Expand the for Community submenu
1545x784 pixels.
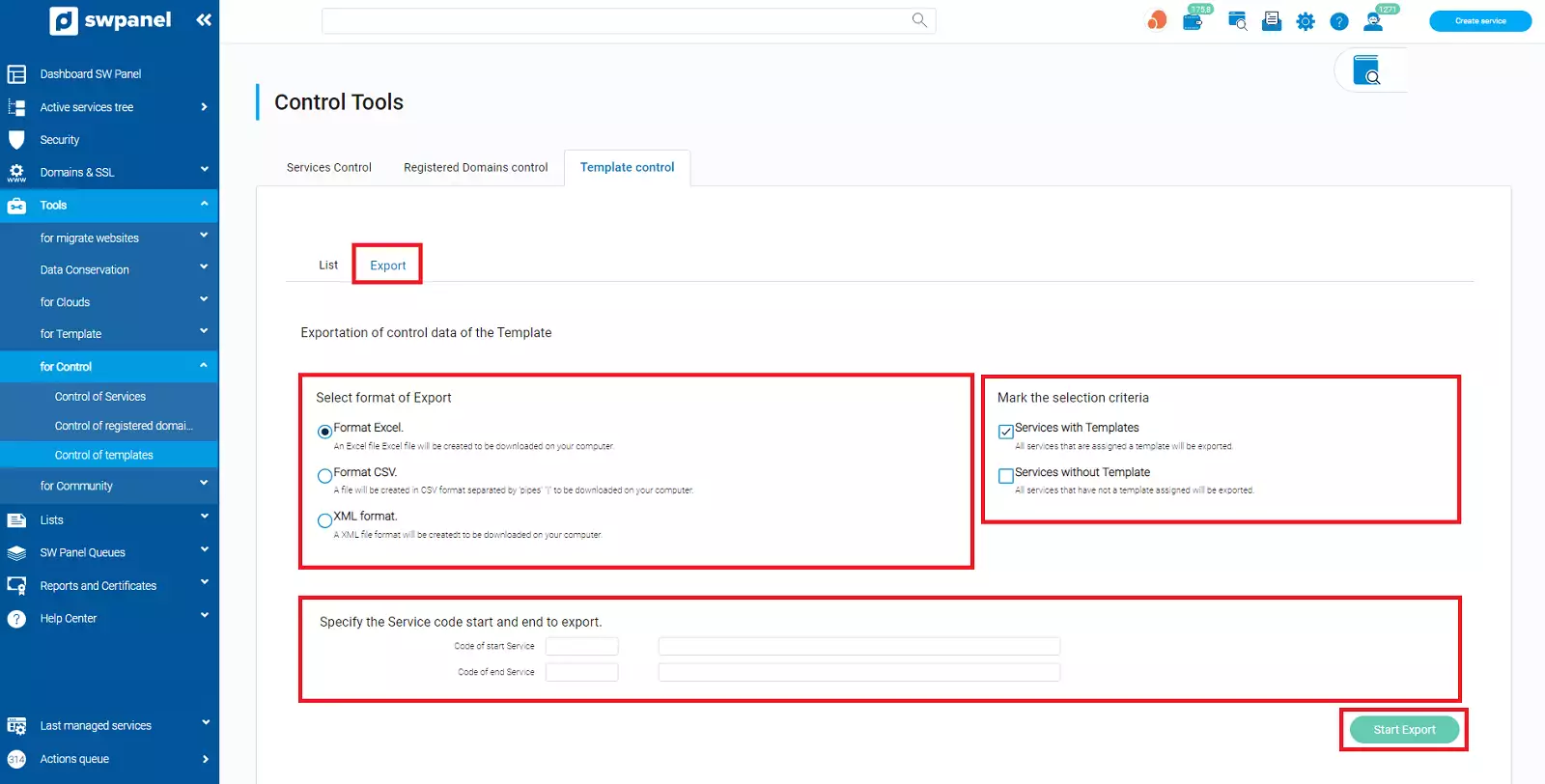[x=108, y=486]
